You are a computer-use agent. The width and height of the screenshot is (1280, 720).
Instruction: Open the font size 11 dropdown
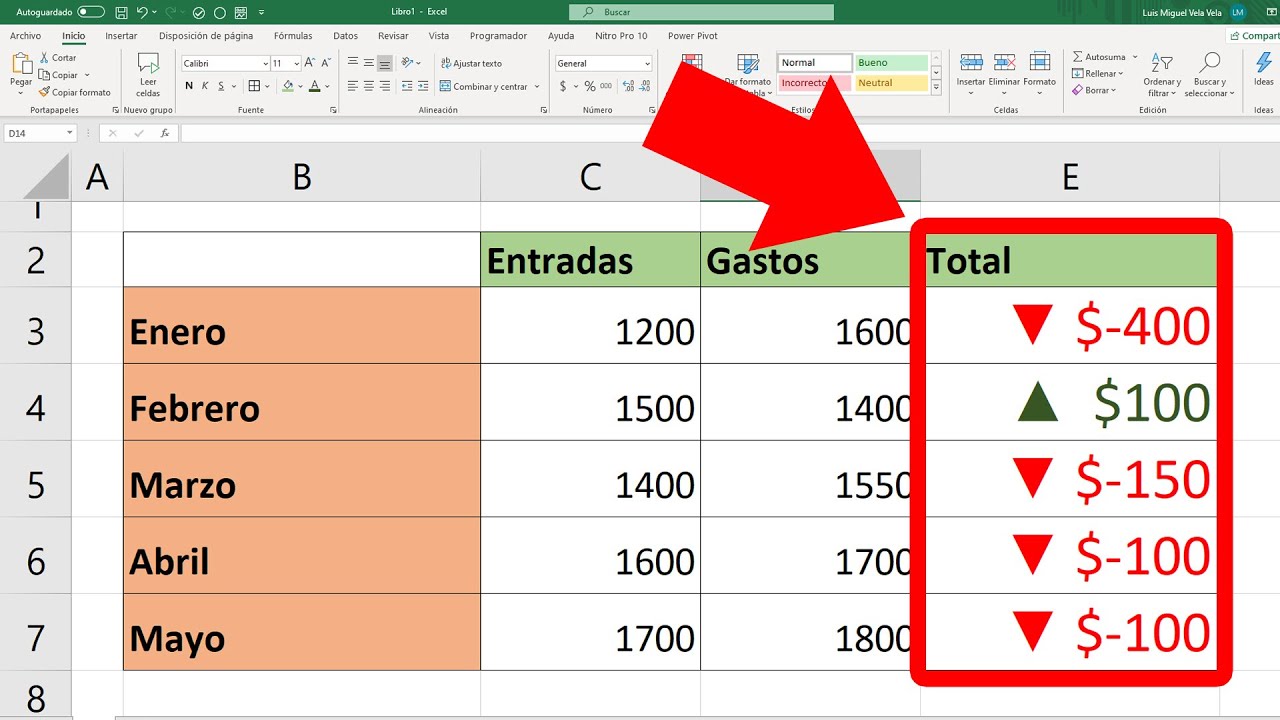297,63
